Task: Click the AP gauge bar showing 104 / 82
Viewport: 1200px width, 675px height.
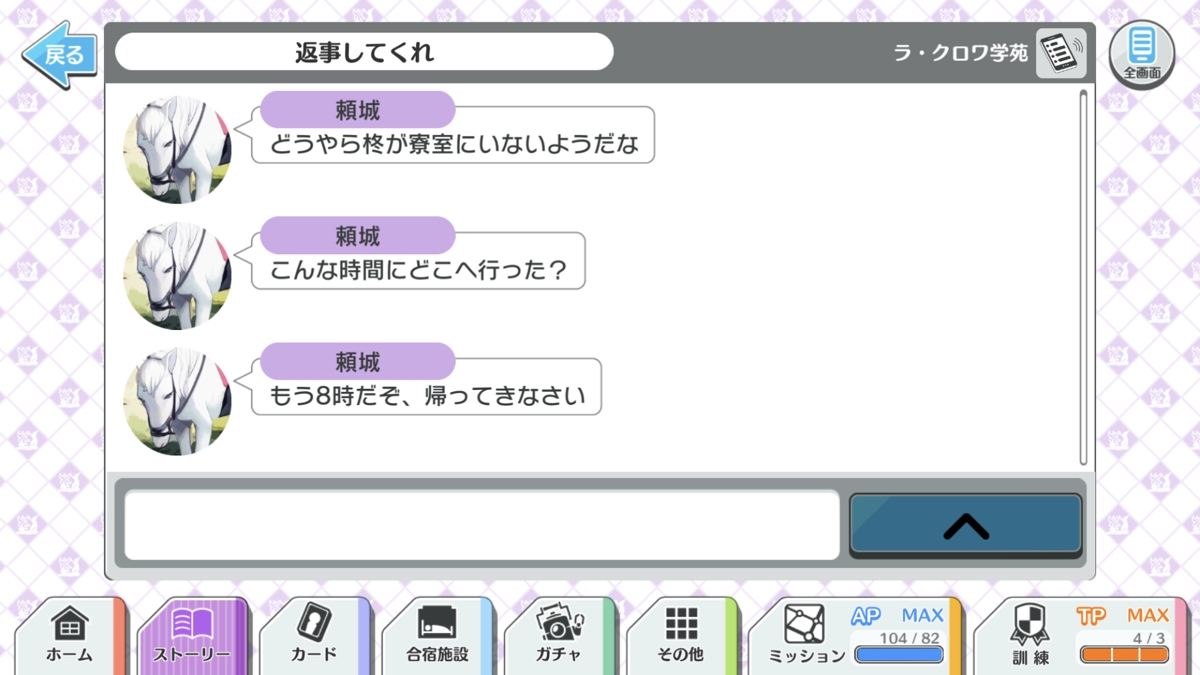Action: tap(899, 655)
